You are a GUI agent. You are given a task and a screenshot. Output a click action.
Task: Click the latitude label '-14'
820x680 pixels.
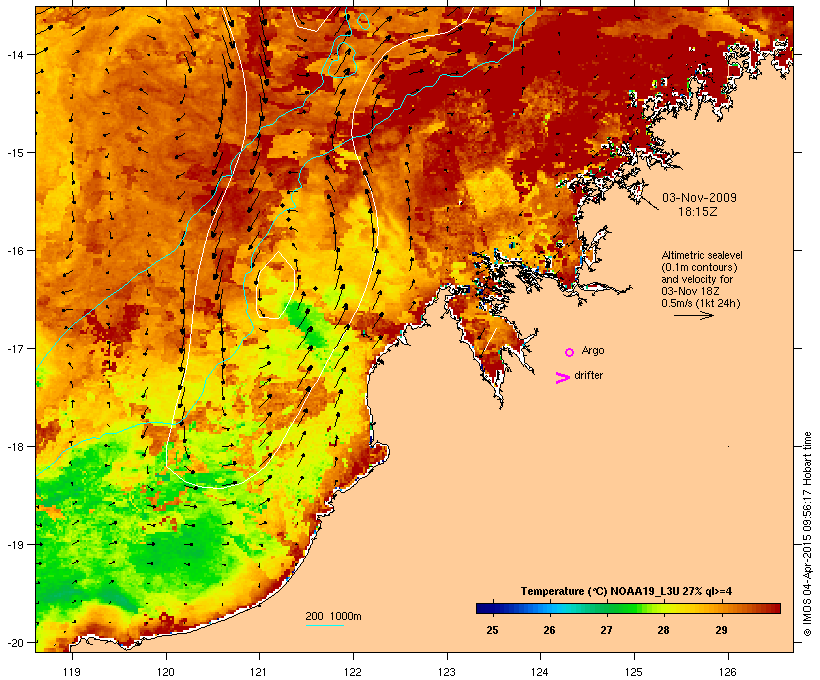click(15, 54)
